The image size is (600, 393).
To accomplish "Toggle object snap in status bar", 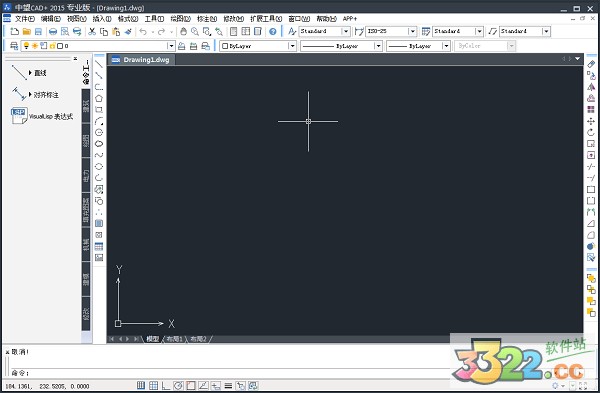I will click(x=191, y=385).
